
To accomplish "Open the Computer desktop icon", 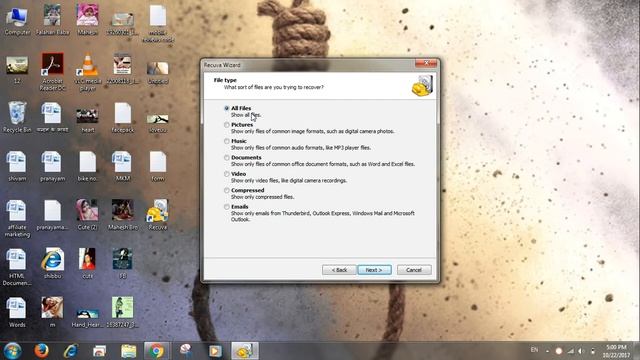I will point(17,20).
